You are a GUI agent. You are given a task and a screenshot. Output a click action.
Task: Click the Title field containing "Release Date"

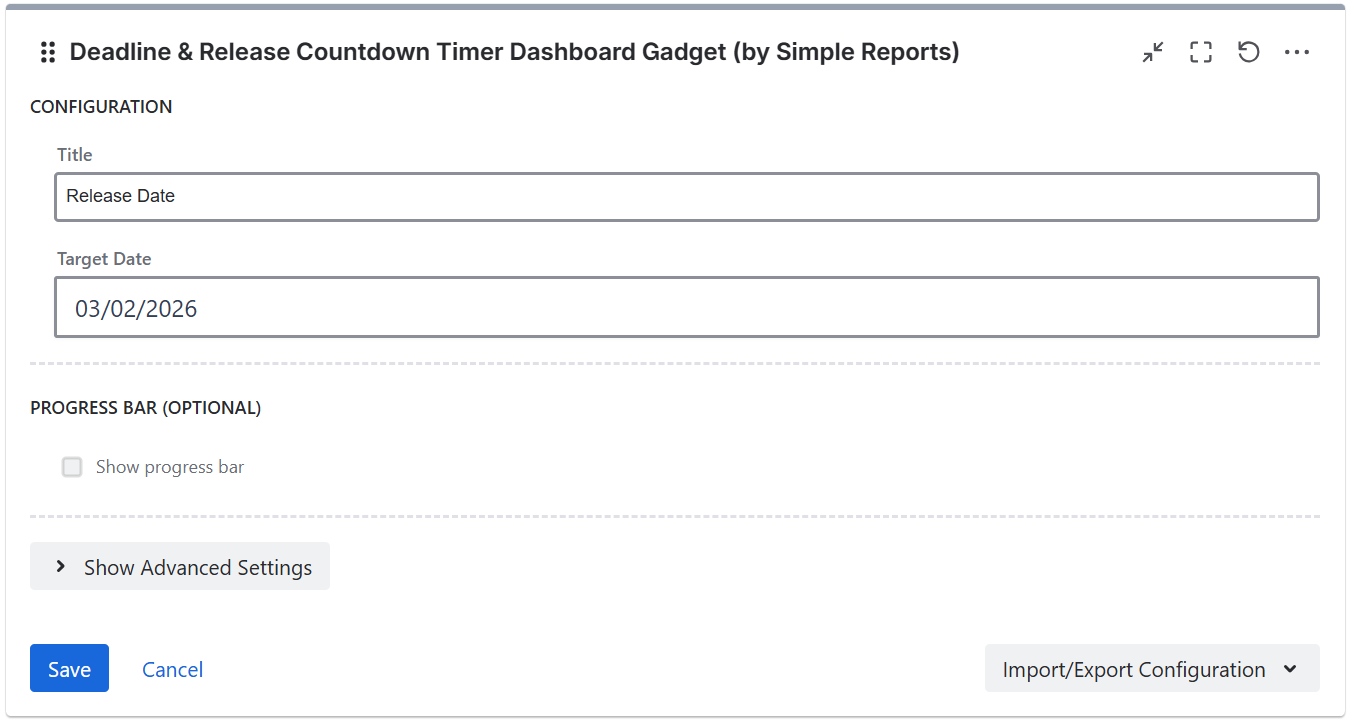[686, 197]
